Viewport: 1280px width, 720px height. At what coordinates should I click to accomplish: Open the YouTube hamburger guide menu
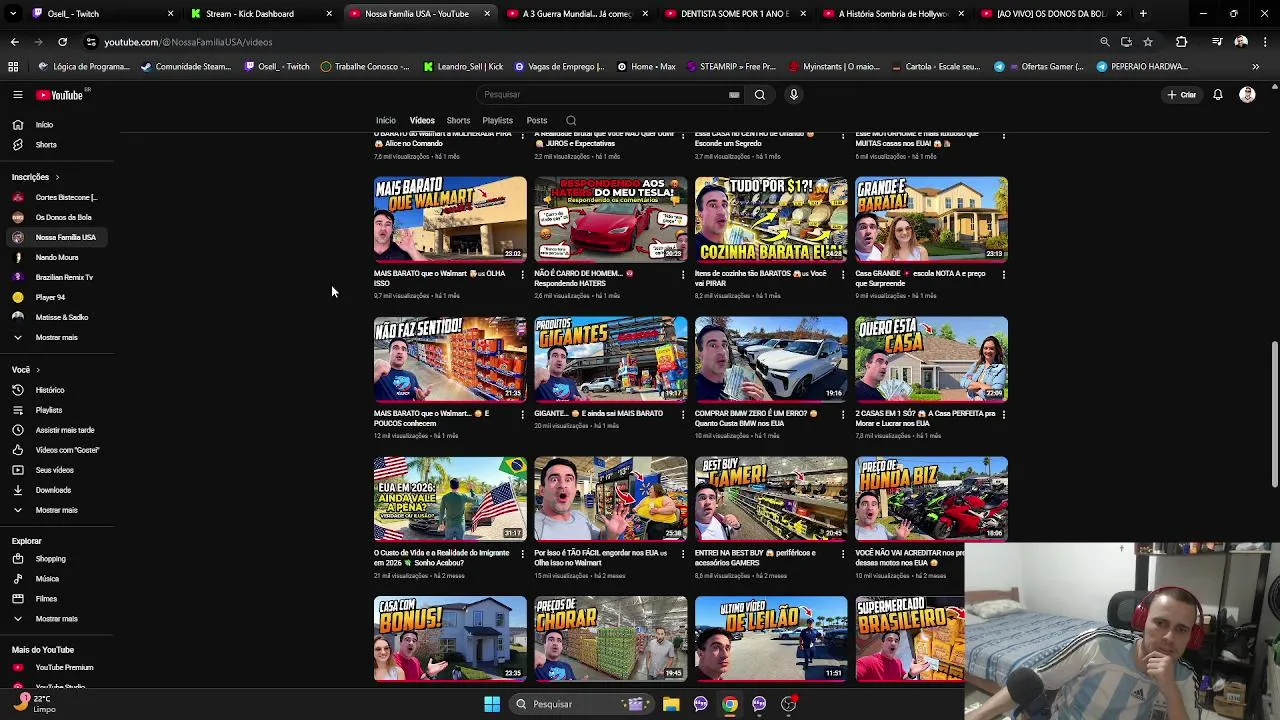click(x=17, y=95)
